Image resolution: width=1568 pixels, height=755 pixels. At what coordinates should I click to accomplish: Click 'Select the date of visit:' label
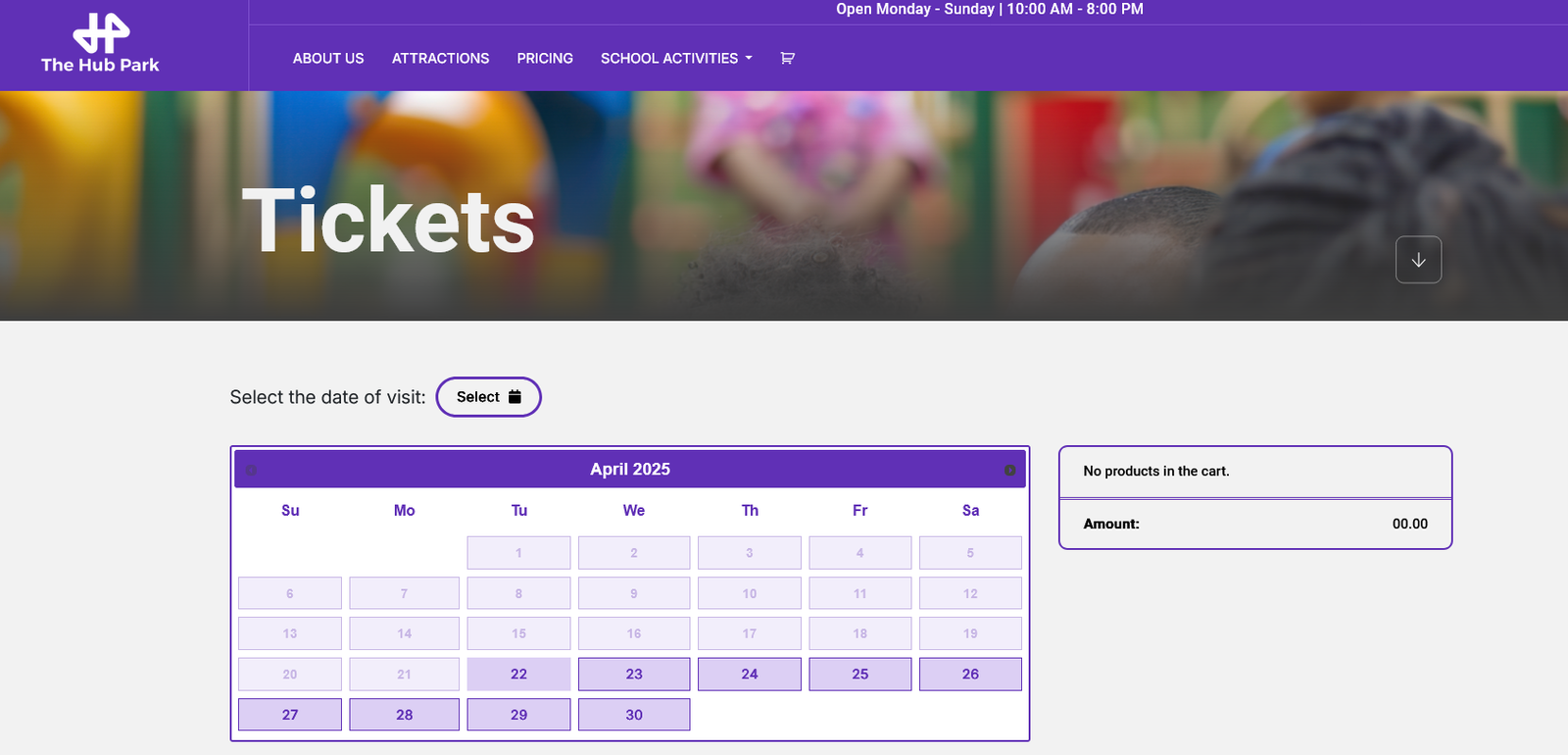[x=328, y=397]
